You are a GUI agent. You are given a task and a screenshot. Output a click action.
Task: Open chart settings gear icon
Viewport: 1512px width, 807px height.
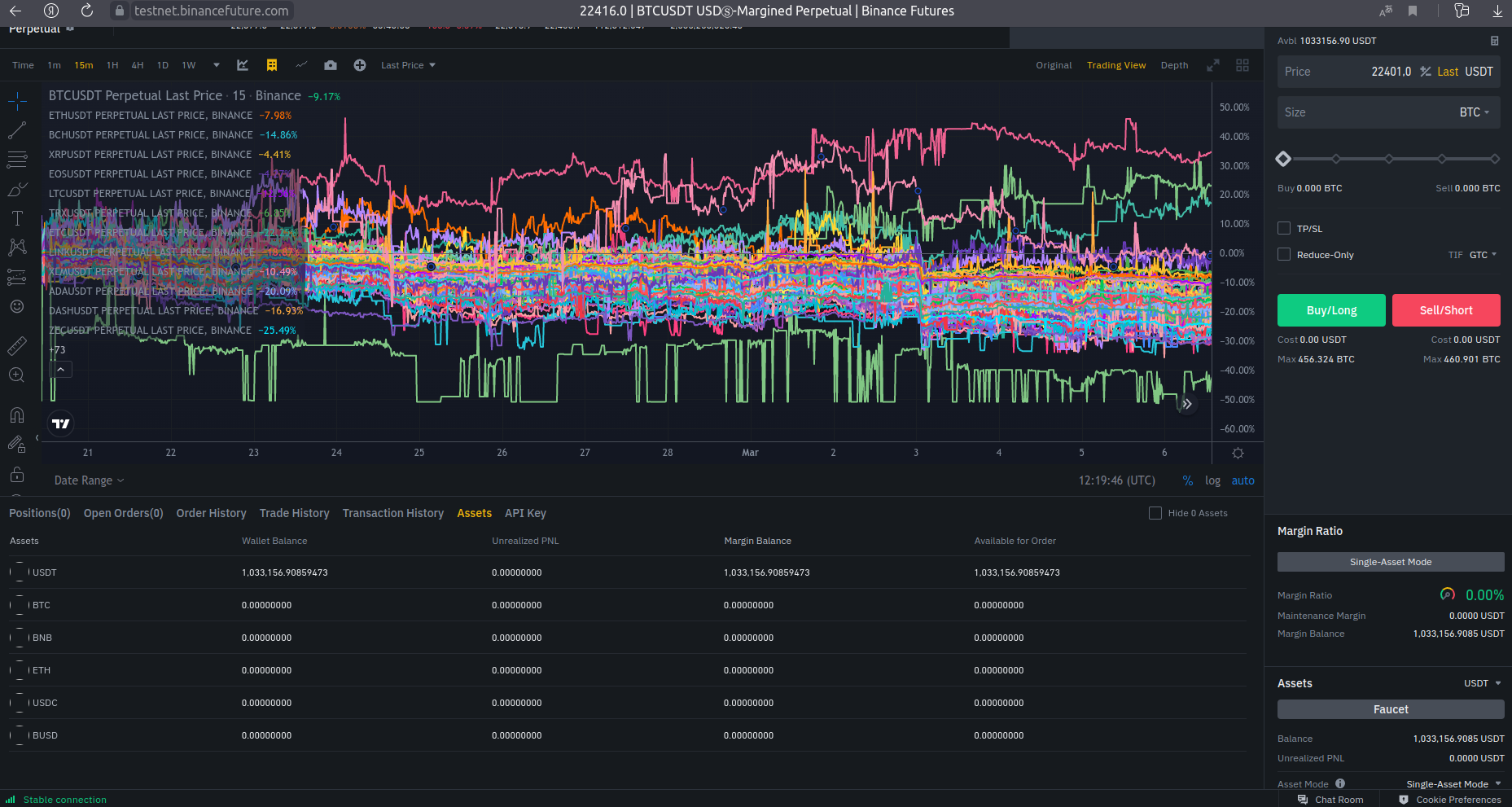click(x=1238, y=453)
